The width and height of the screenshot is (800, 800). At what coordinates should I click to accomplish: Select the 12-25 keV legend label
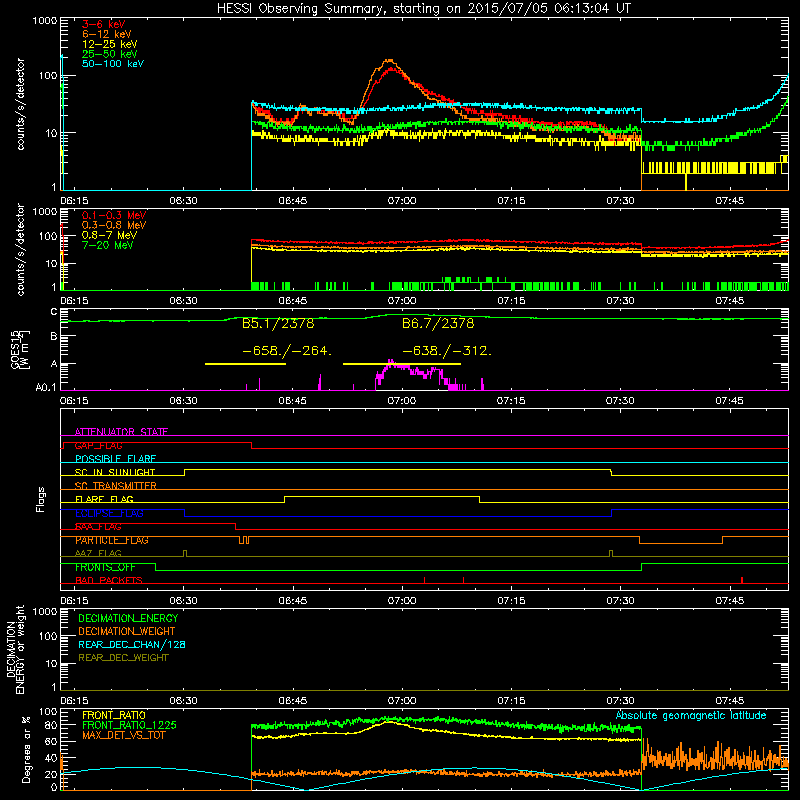point(110,44)
